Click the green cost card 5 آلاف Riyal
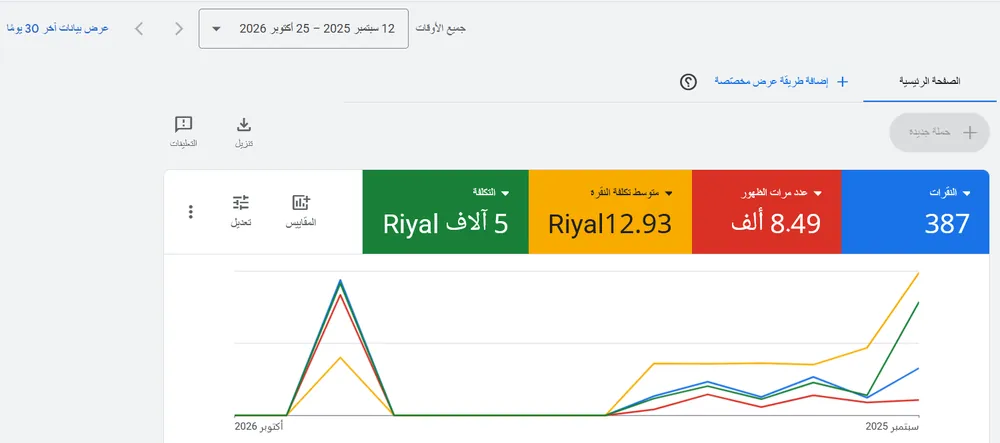The height and width of the screenshot is (443, 1000). [446, 224]
